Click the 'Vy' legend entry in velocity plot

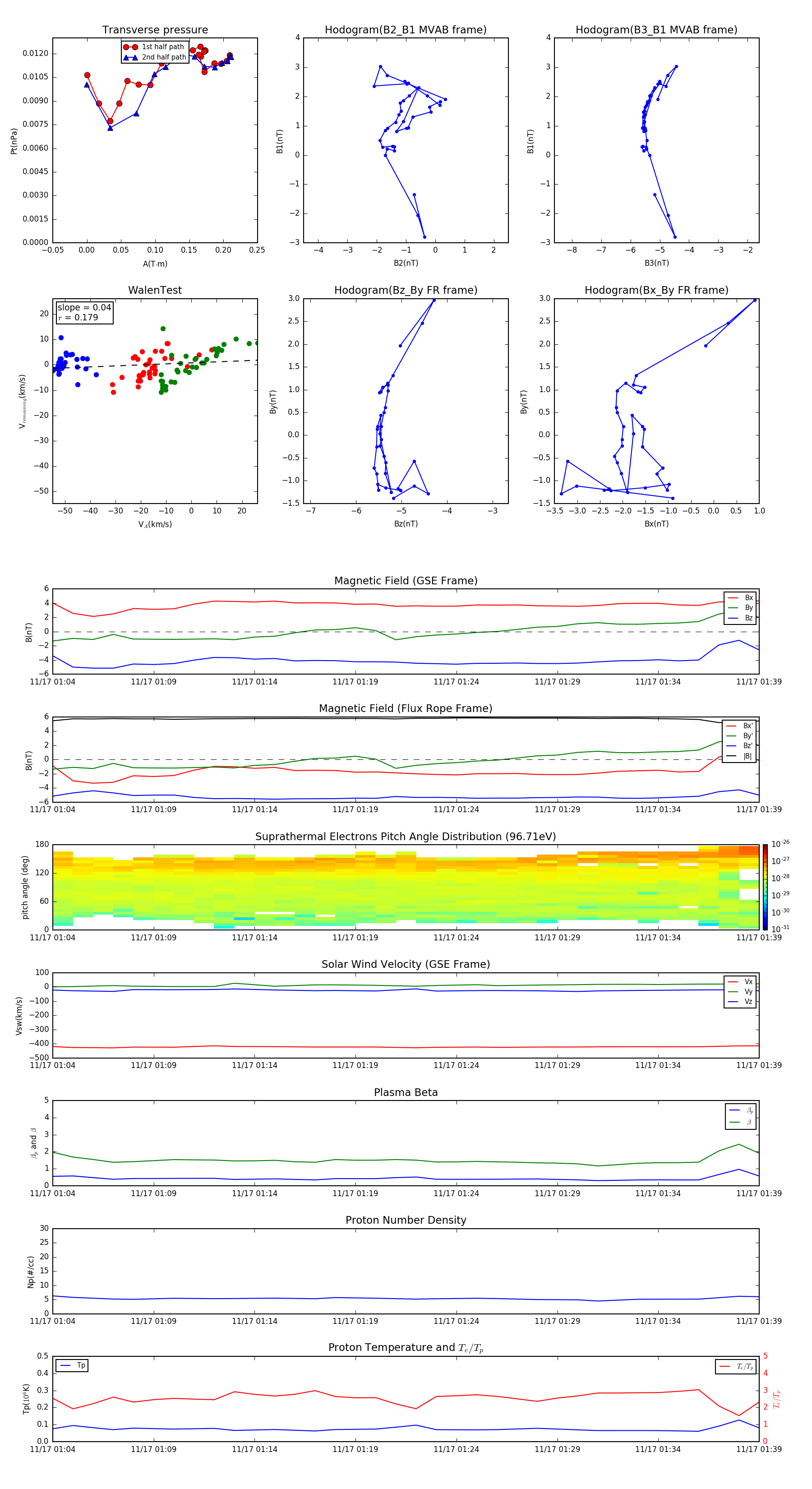[x=740, y=991]
